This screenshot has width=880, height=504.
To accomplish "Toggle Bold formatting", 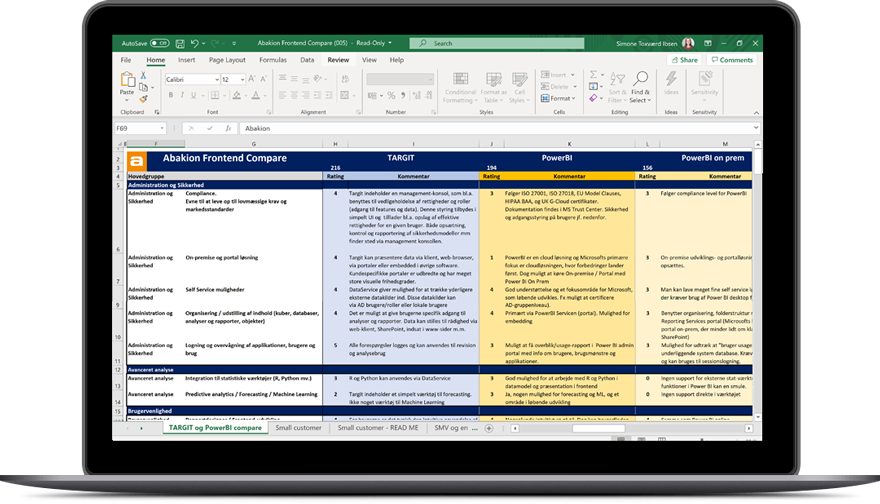I will (171, 95).
